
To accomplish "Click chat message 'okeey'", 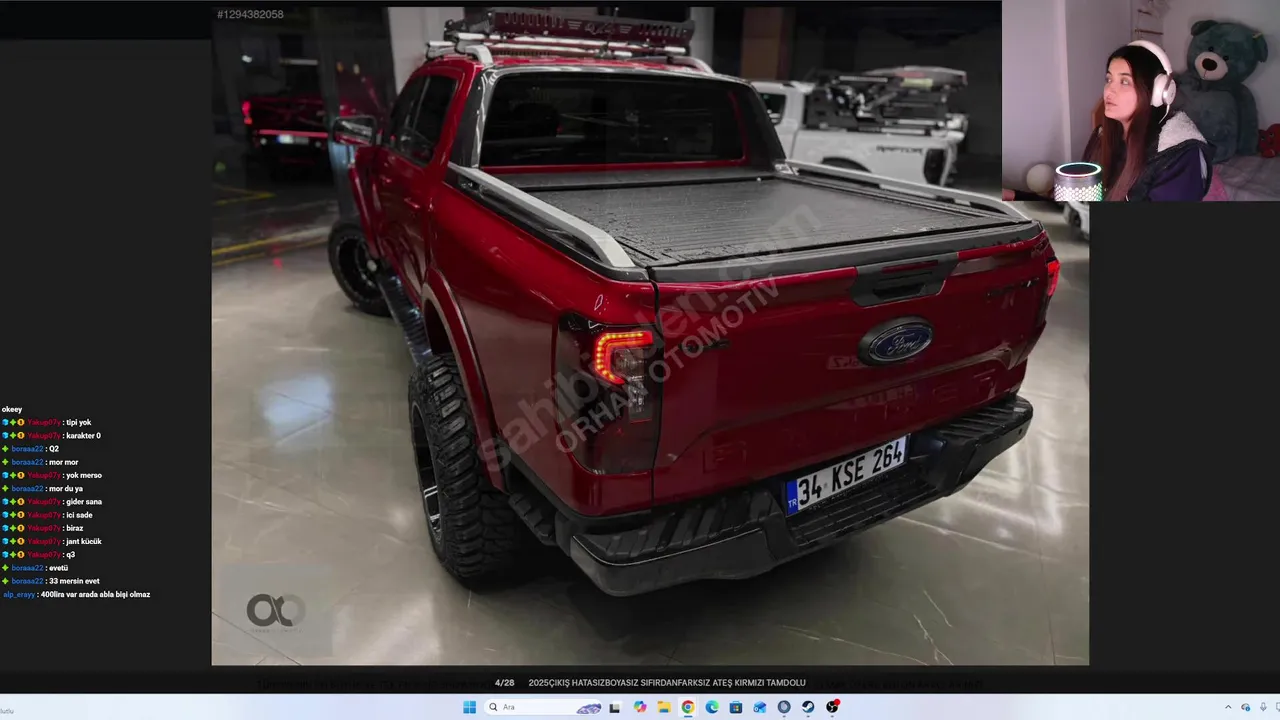I will pyautogui.click(x=12, y=410).
